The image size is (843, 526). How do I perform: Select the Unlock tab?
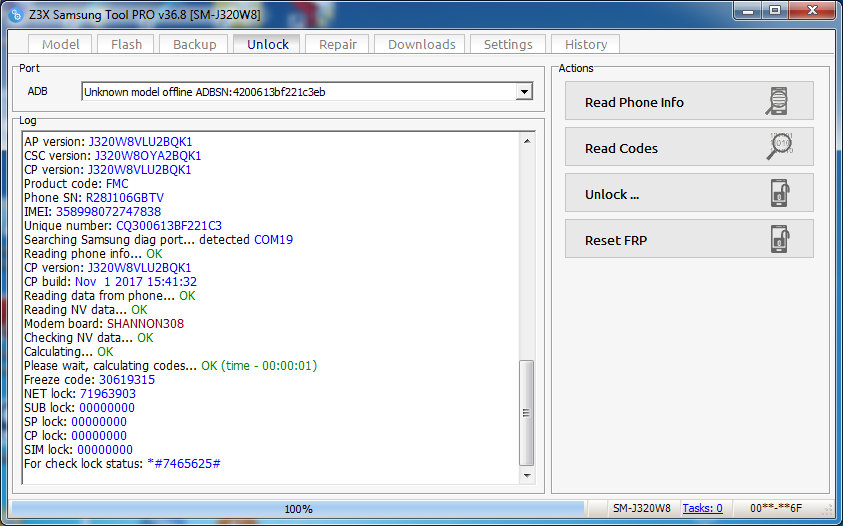268,44
